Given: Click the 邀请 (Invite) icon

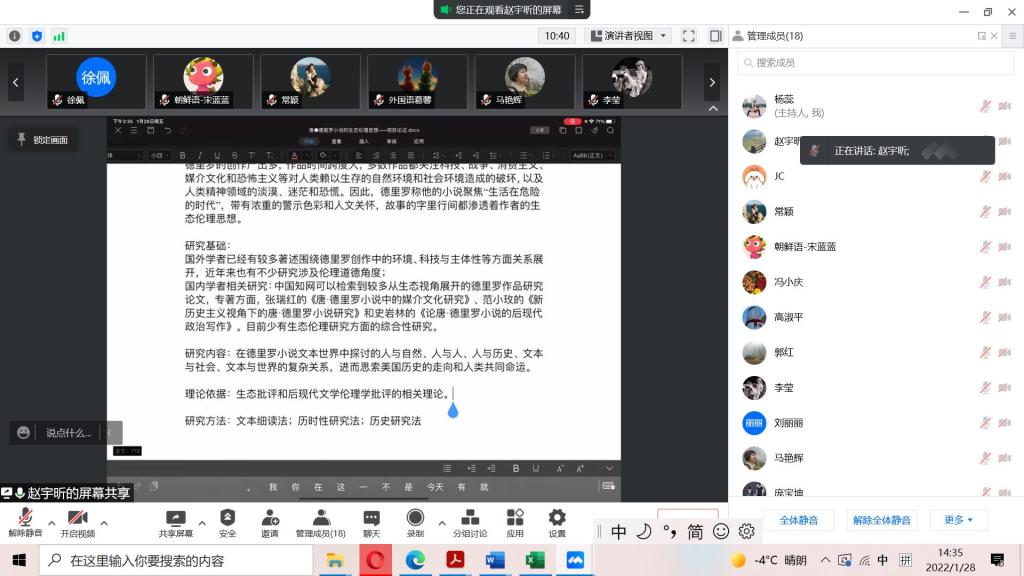Looking at the screenshot, I should [x=270, y=518].
